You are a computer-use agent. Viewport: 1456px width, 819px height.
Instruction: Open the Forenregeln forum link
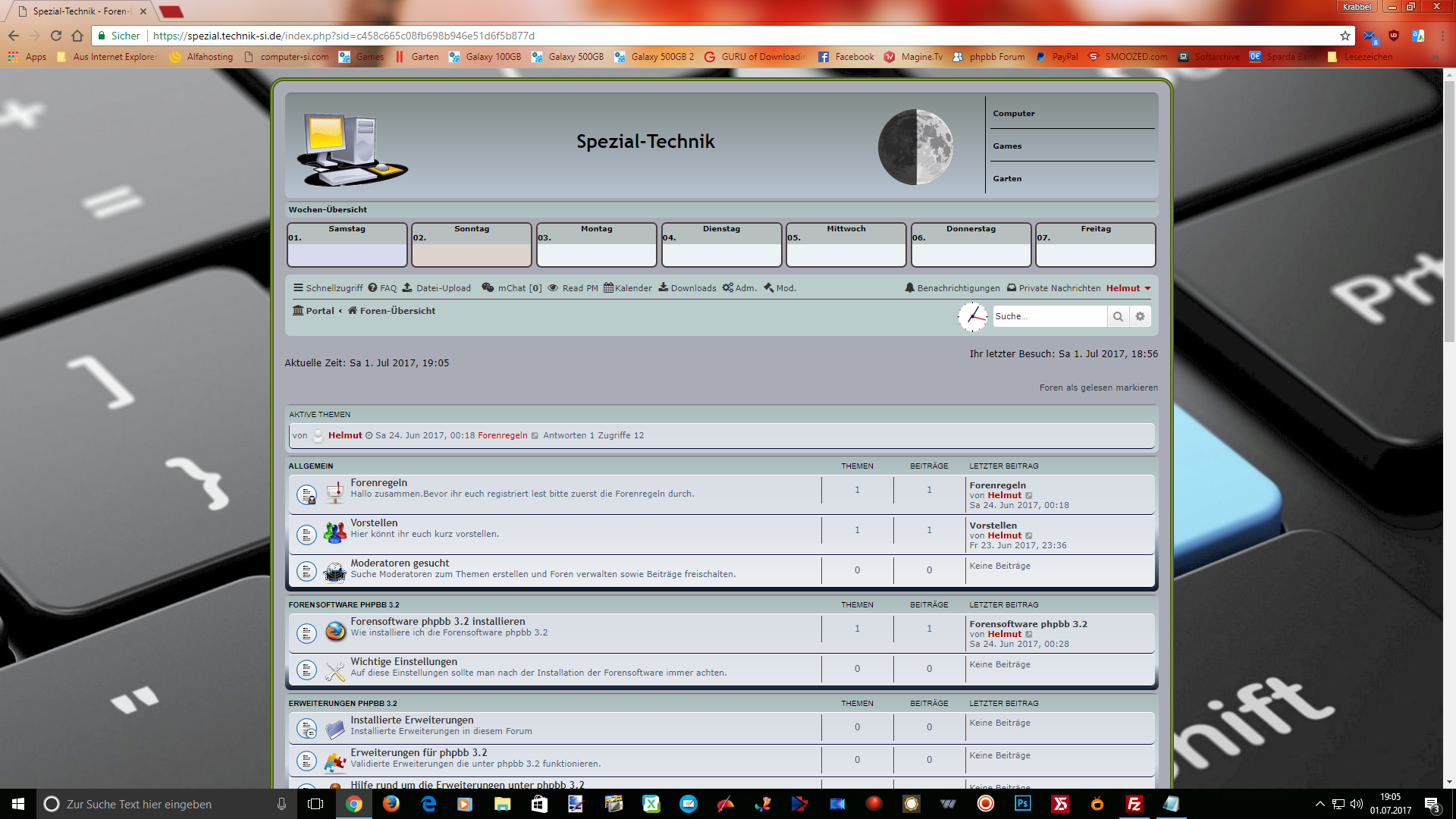[x=378, y=482]
